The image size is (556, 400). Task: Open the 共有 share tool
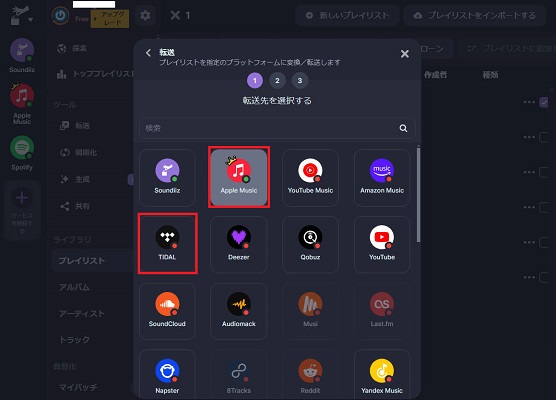(x=75, y=206)
